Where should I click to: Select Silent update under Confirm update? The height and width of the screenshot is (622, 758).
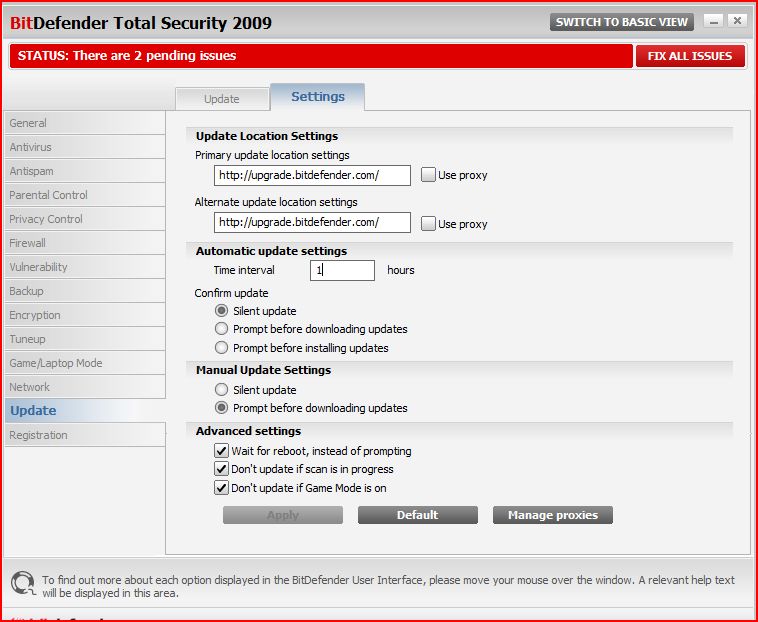[221, 311]
